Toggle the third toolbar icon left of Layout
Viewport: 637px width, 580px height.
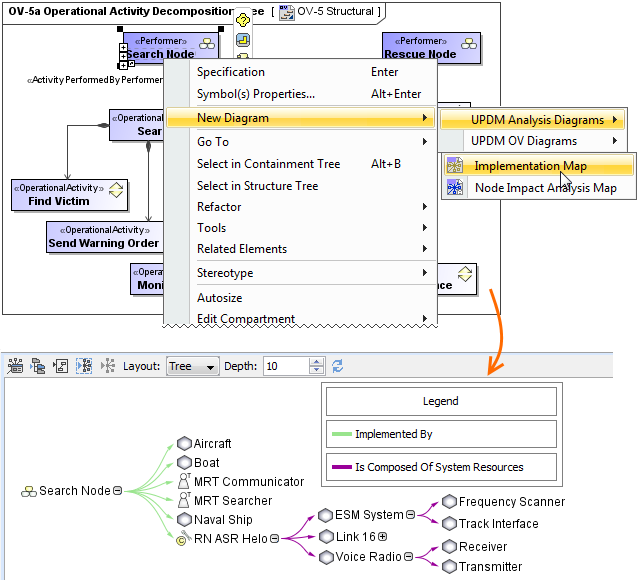(x=61, y=366)
